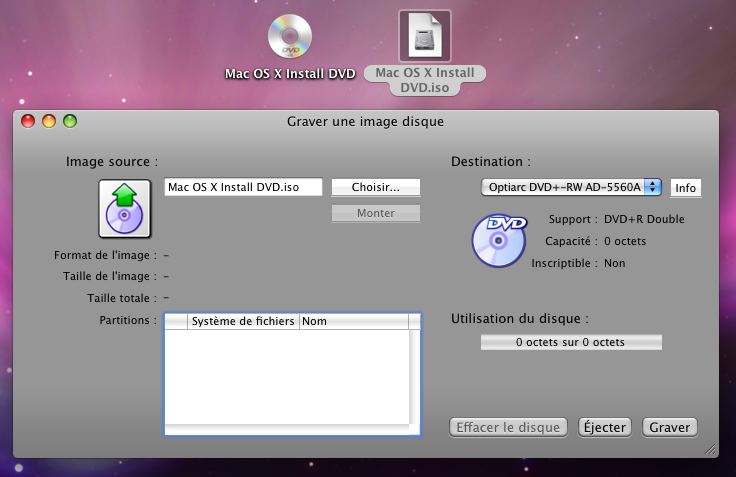Click the image source filename field

coord(243,187)
